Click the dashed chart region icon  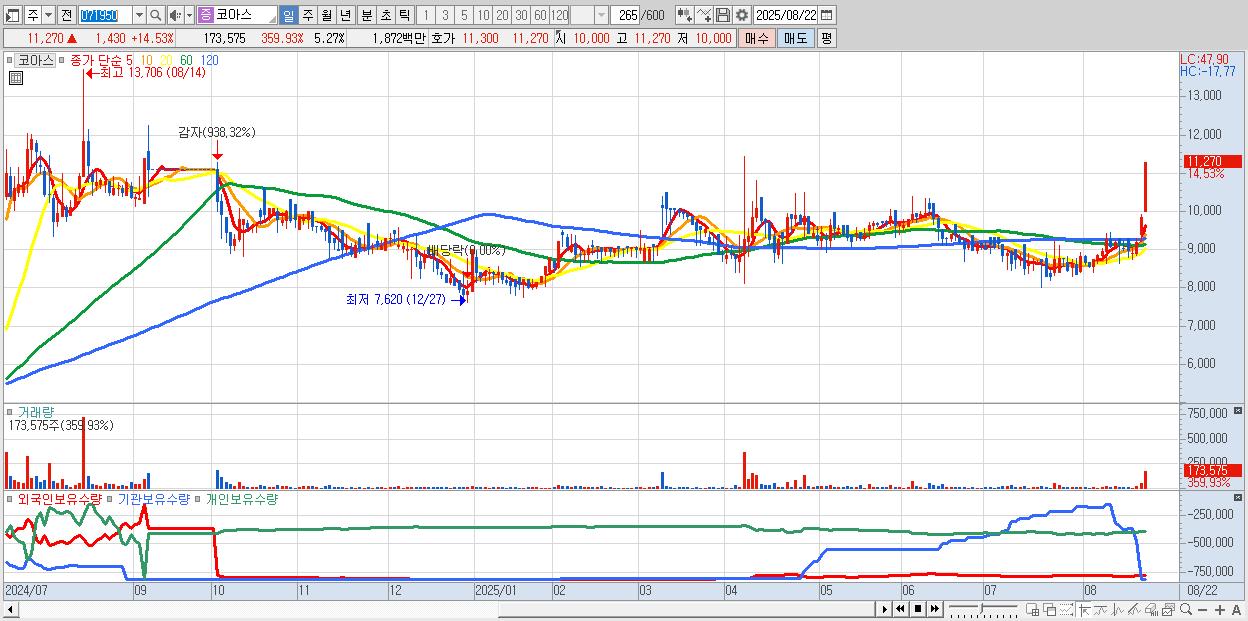point(1066,609)
